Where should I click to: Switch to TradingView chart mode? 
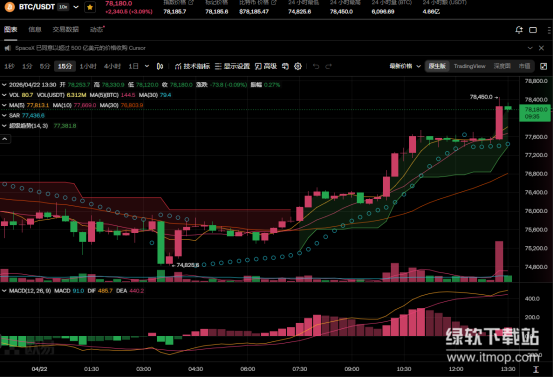pyautogui.click(x=470, y=66)
